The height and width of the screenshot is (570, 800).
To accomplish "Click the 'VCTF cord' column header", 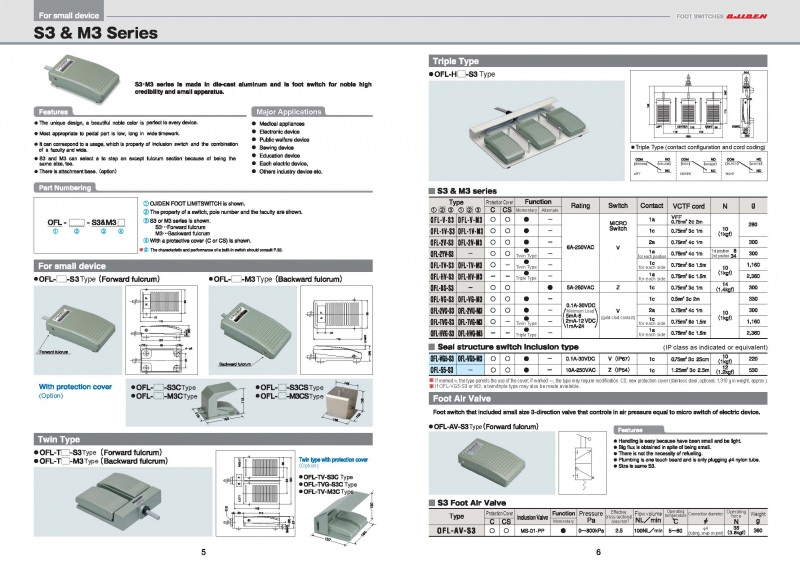I will [x=688, y=206].
